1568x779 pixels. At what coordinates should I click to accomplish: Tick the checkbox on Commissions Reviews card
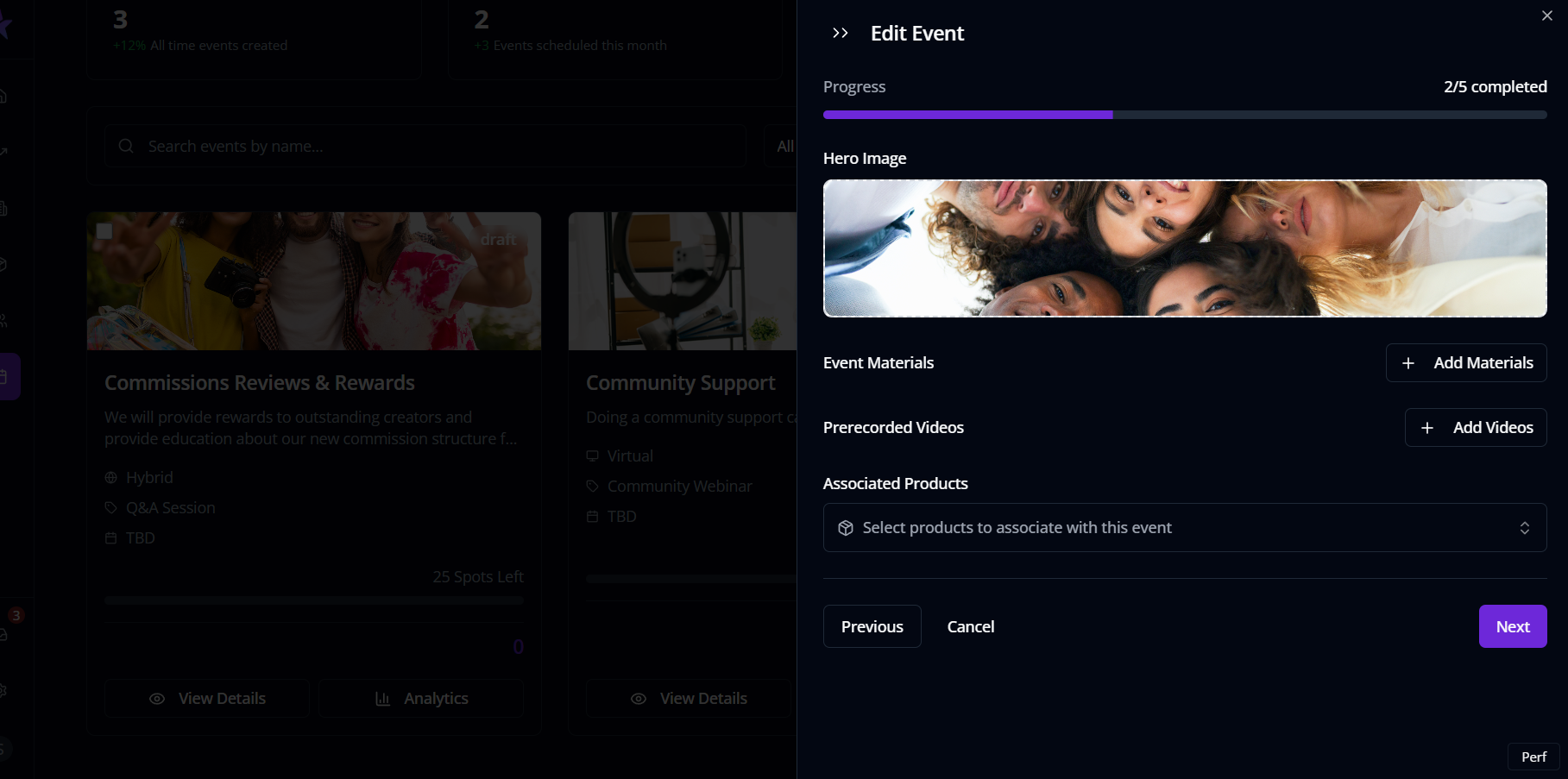[x=104, y=230]
